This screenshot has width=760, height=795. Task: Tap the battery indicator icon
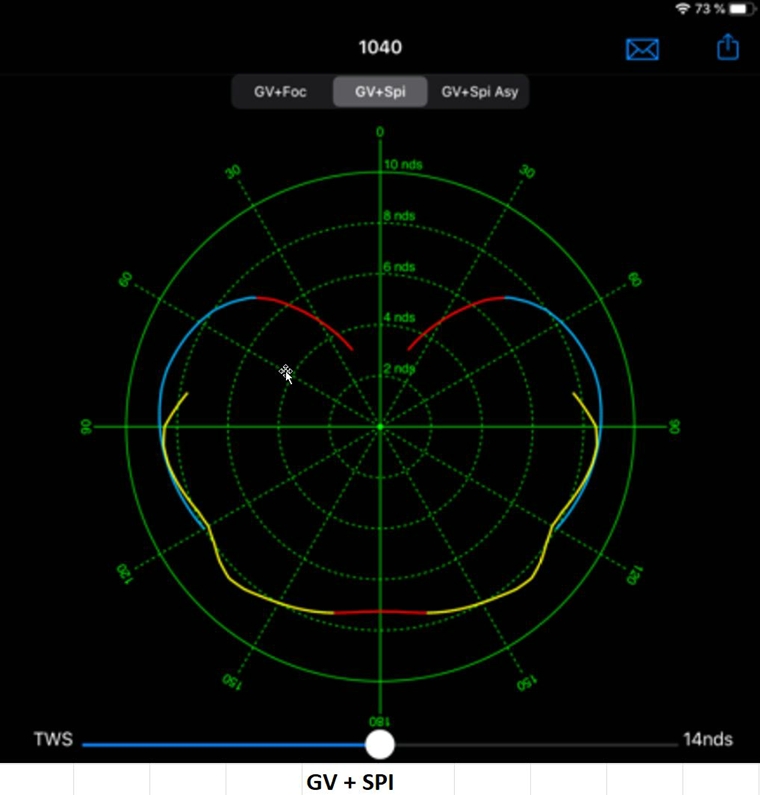click(x=742, y=8)
